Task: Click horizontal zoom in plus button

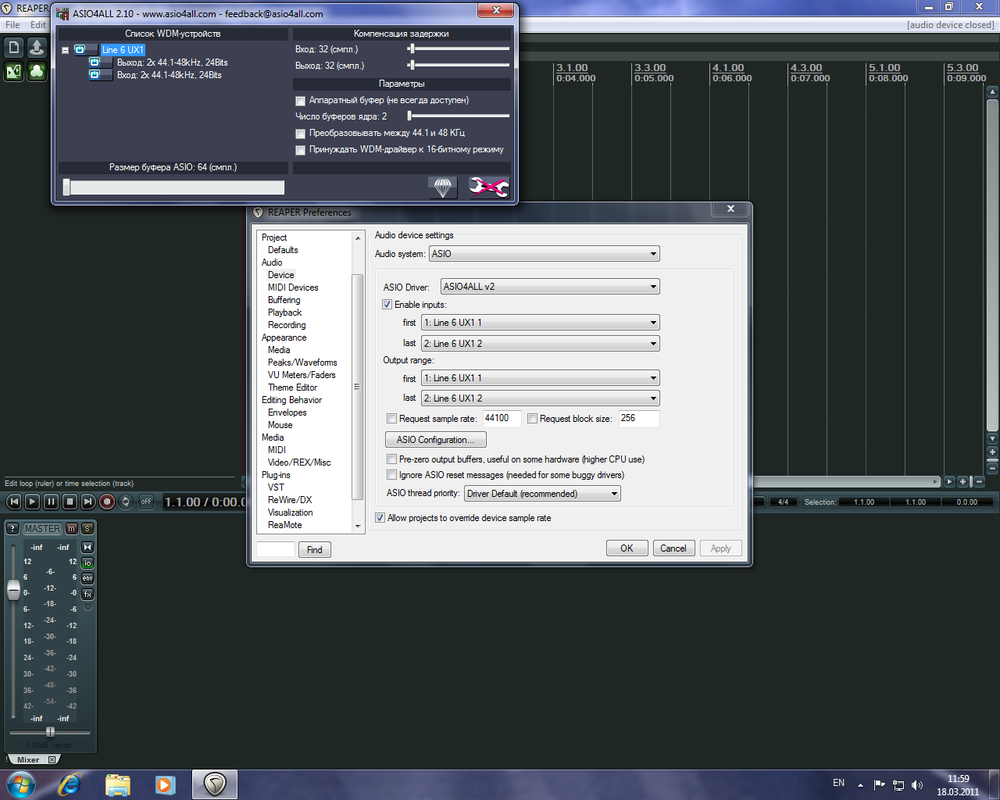Action: coord(962,482)
